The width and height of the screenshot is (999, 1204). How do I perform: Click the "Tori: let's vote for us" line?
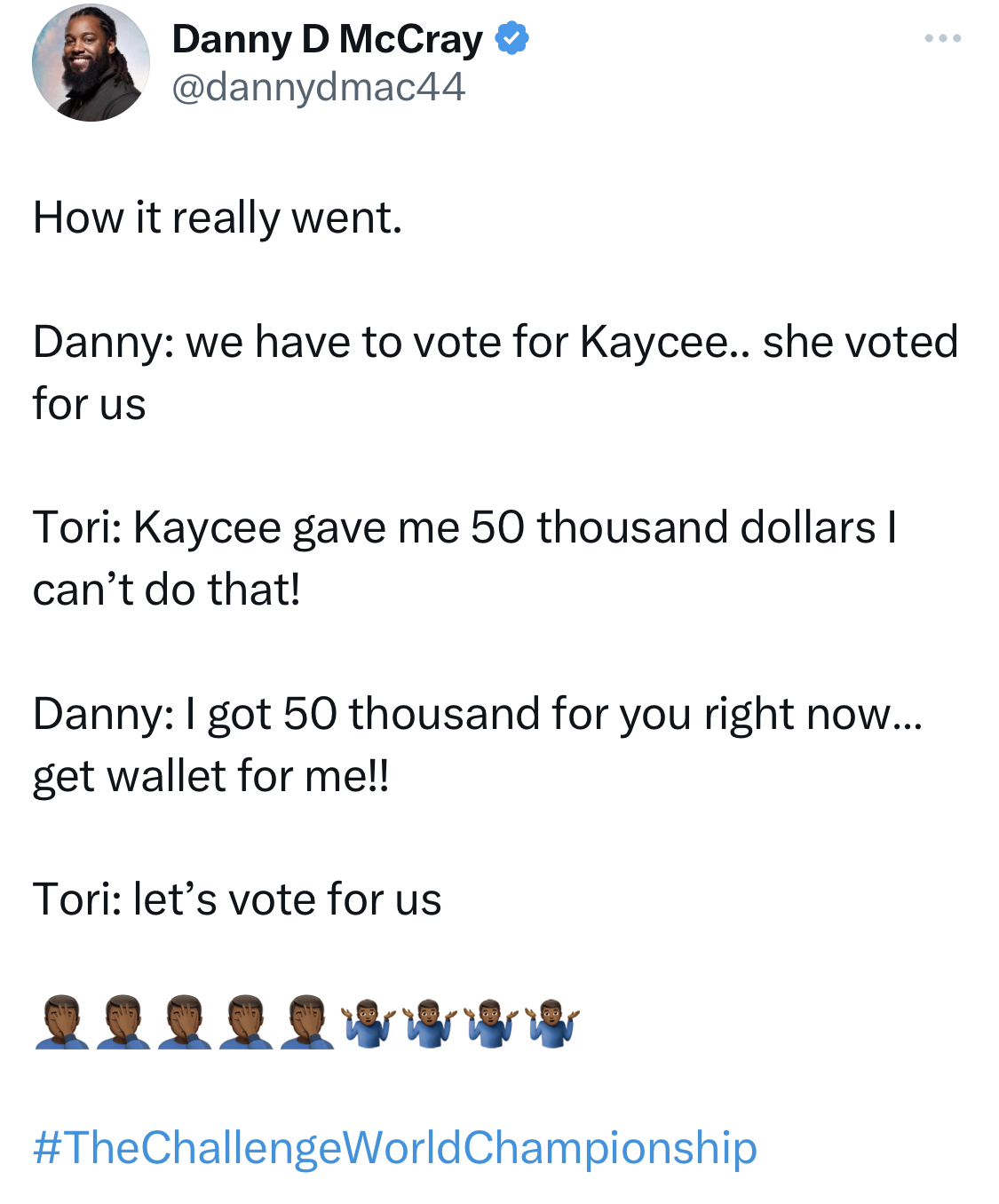coord(237,899)
